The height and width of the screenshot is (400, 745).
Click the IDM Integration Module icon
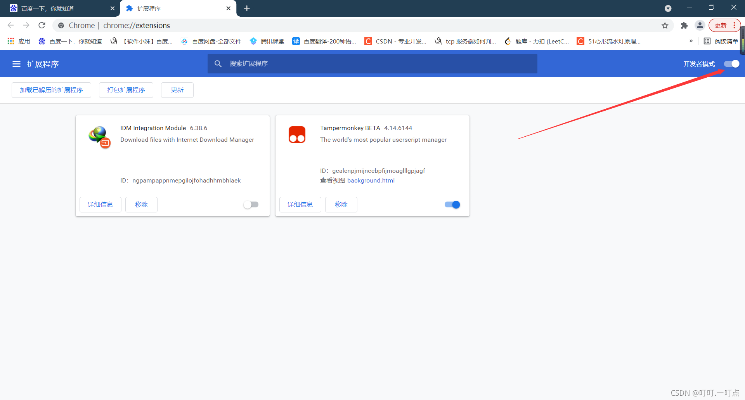point(99,137)
